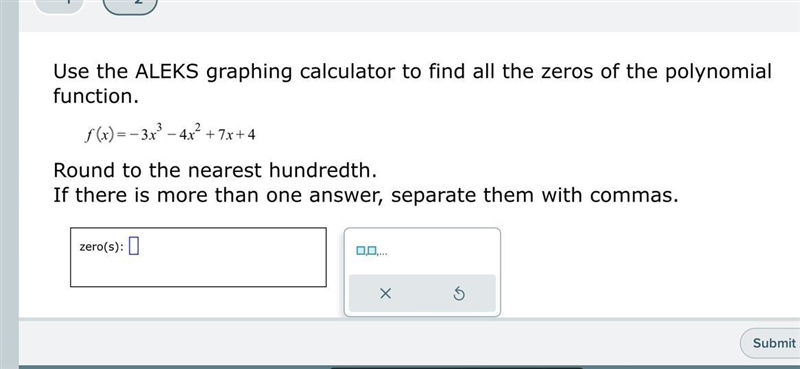Select the blue placeholder box after zero(s)
800x369 pixels.
[134, 246]
